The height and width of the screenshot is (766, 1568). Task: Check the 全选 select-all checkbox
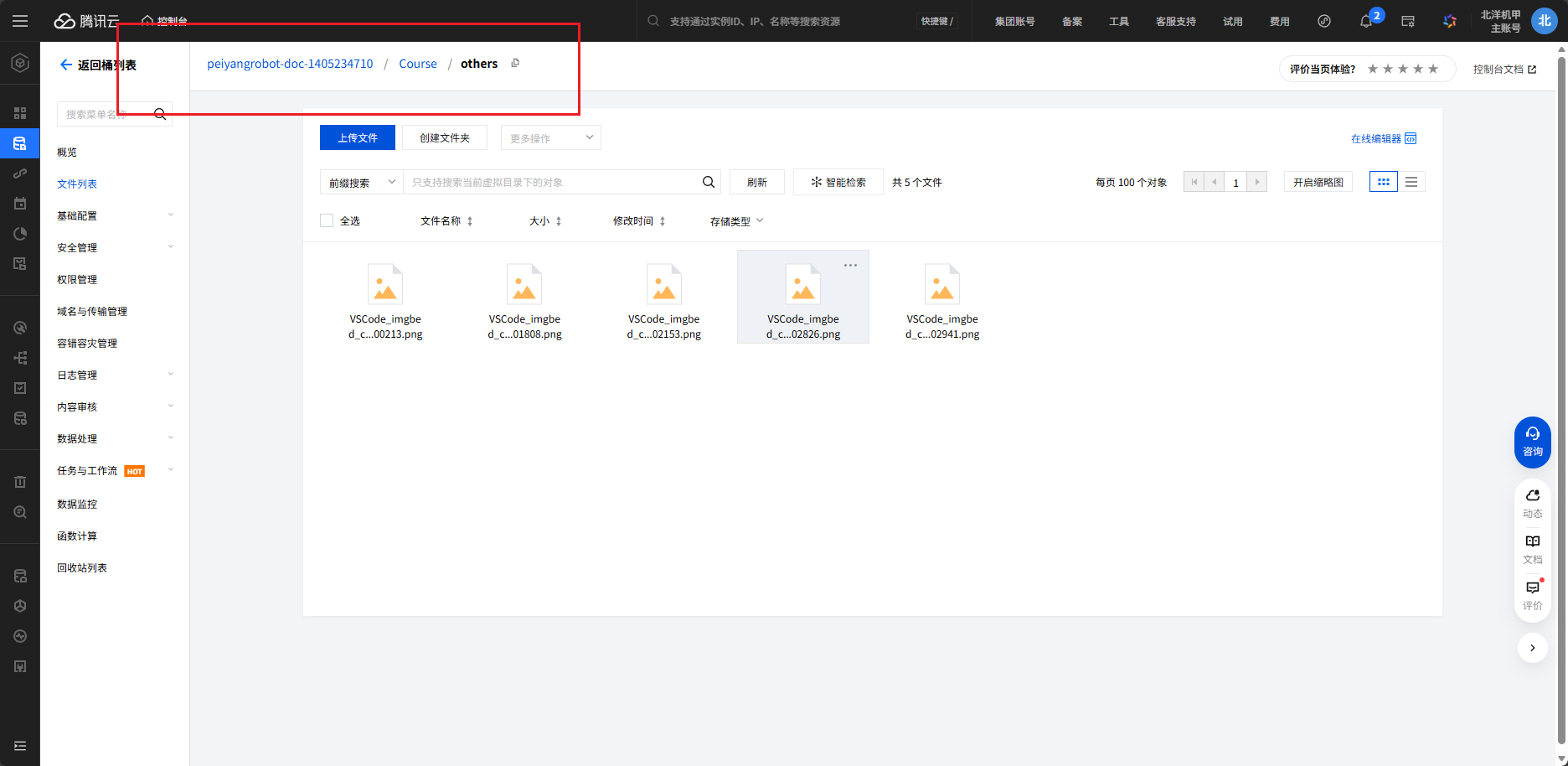click(x=327, y=220)
